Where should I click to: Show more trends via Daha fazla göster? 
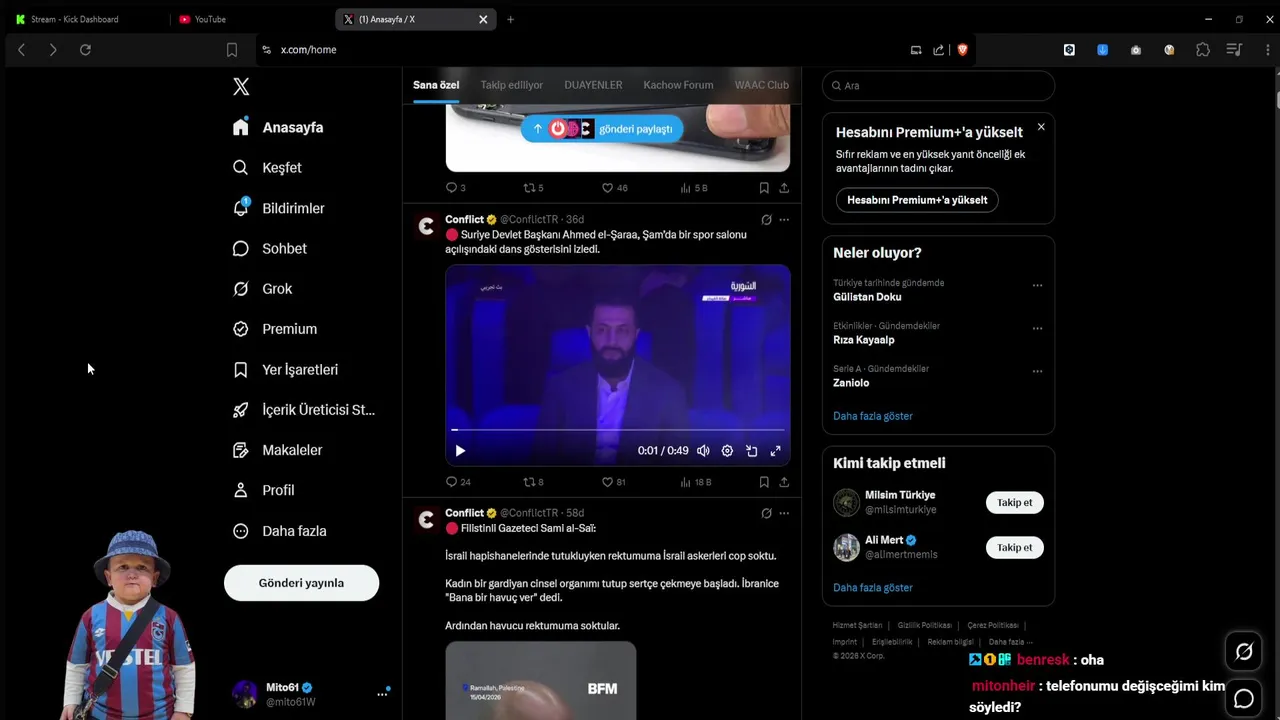pyautogui.click(x=873, y=416)
